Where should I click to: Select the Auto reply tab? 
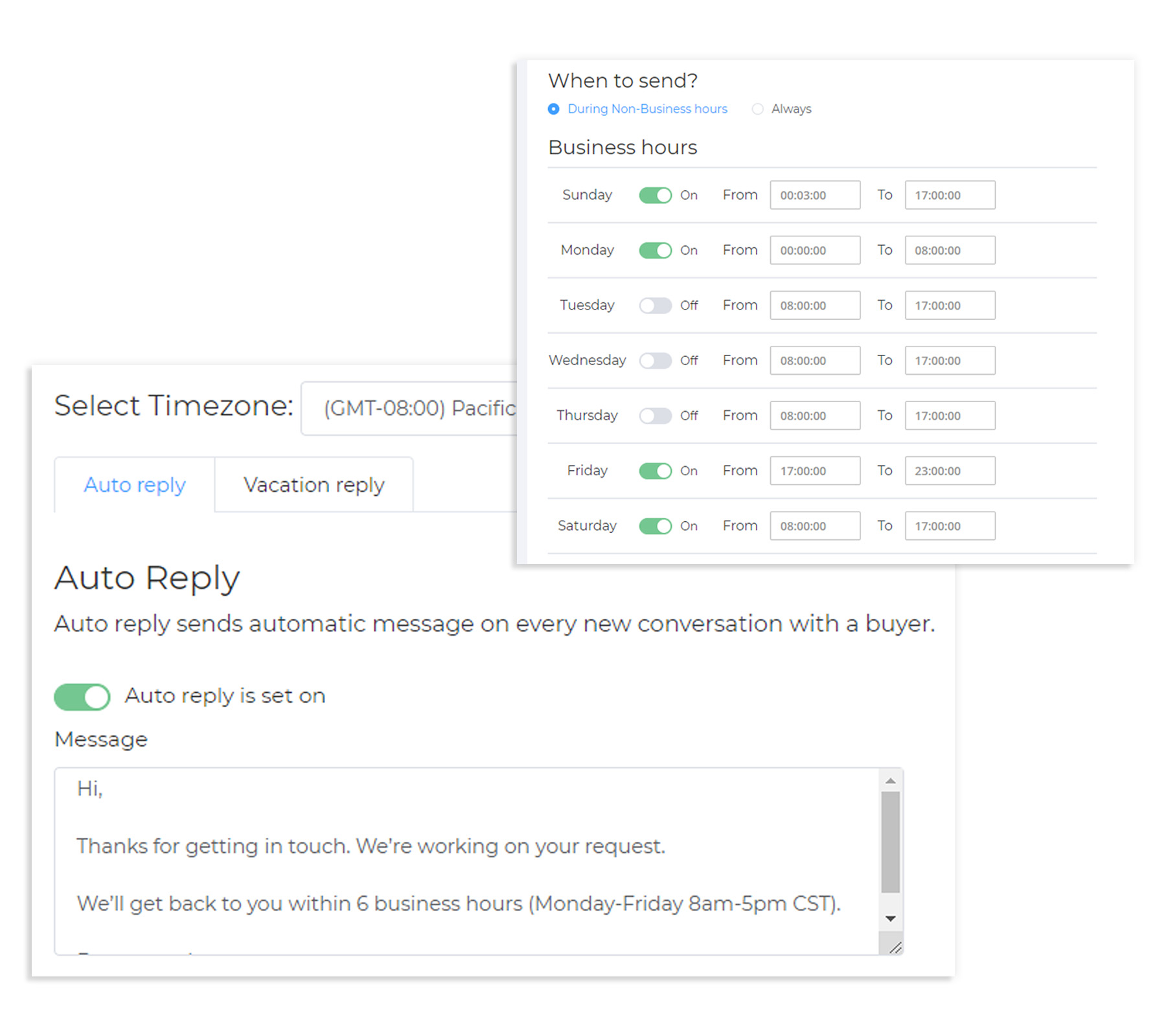tap(134, 484)
